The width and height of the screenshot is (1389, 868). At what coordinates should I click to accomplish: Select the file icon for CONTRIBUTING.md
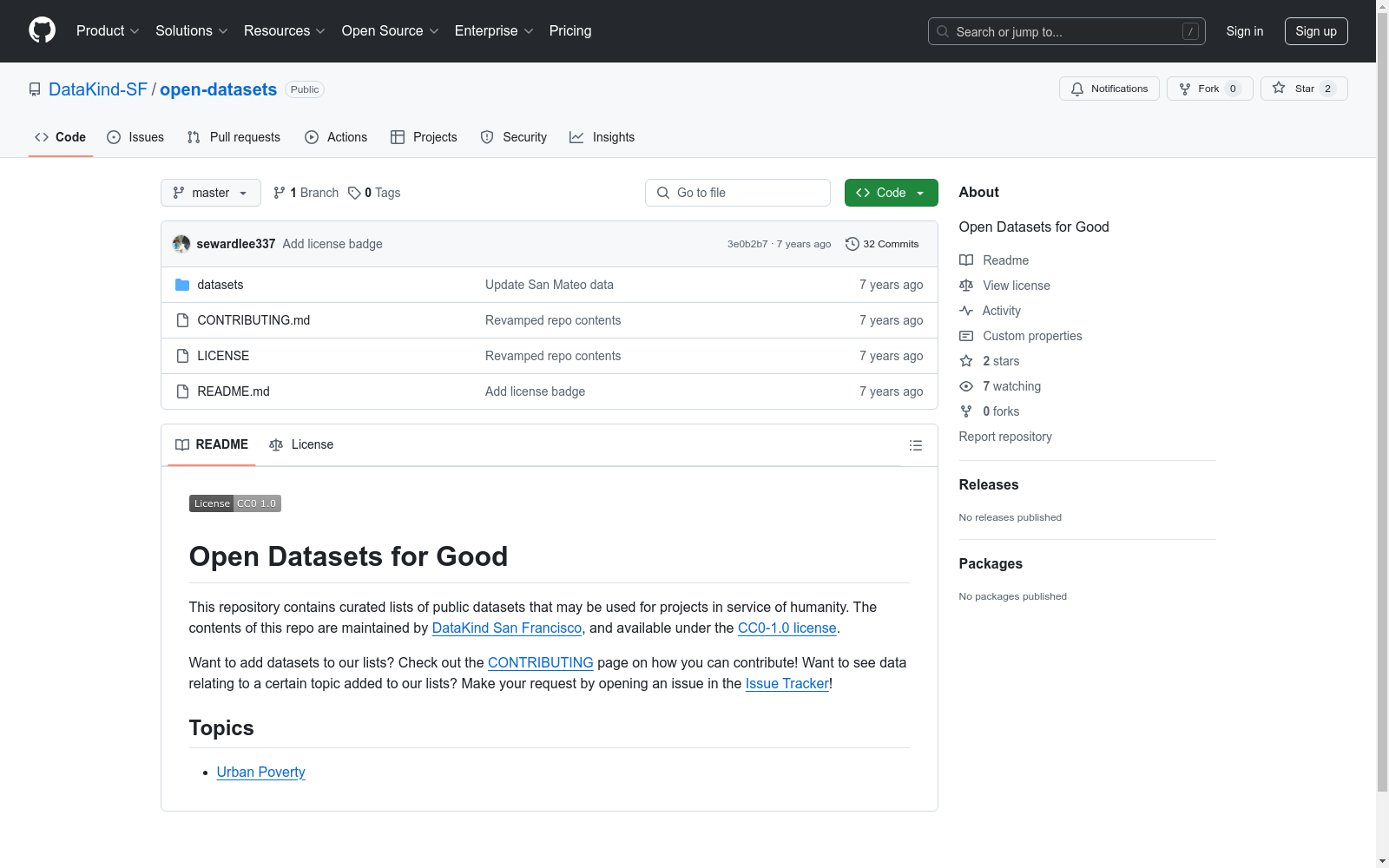point(182,320)
